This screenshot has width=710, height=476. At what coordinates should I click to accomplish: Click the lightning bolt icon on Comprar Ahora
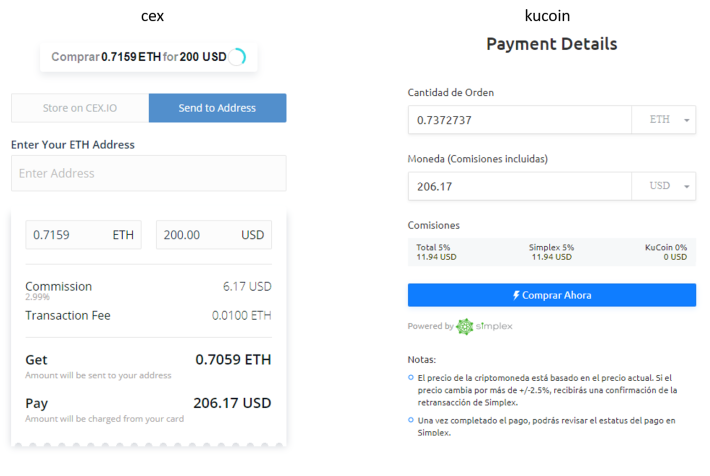tap(516, 295)
